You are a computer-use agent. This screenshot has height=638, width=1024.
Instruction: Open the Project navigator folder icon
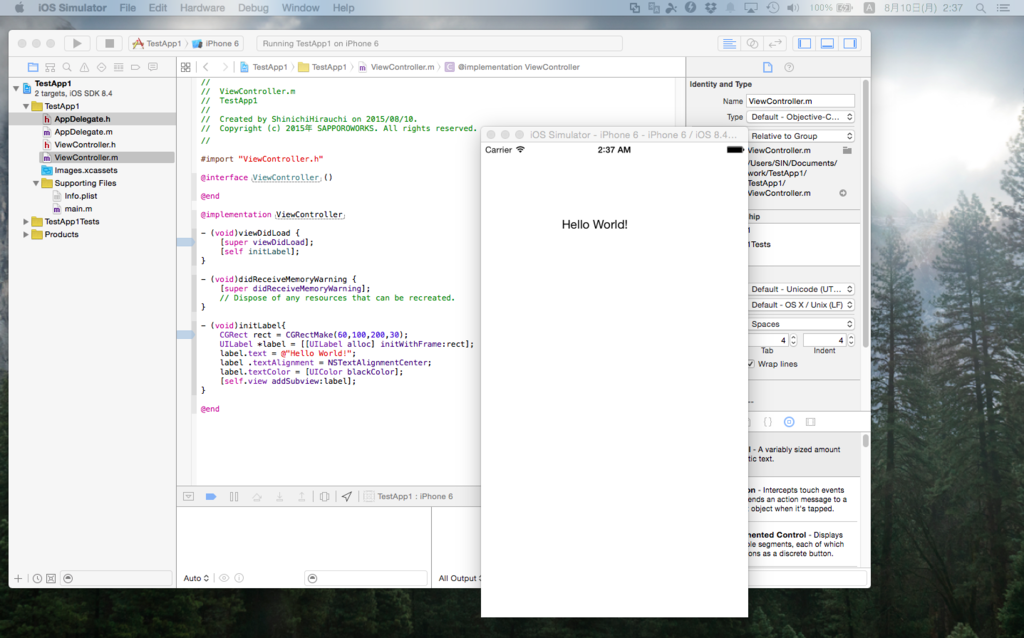coord(33,67)
